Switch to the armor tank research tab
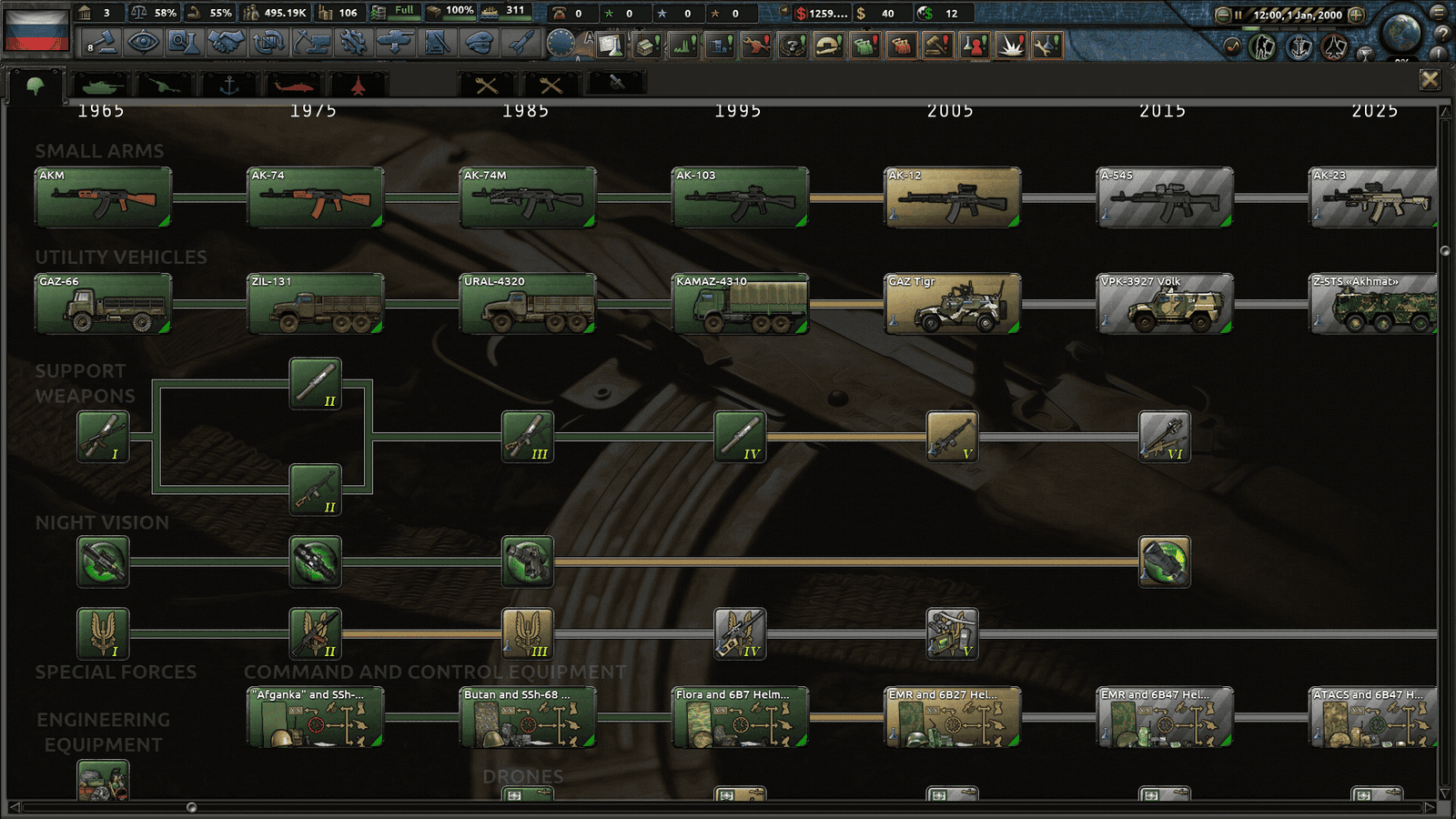1456x819 pixels. [x=103, y=86]
